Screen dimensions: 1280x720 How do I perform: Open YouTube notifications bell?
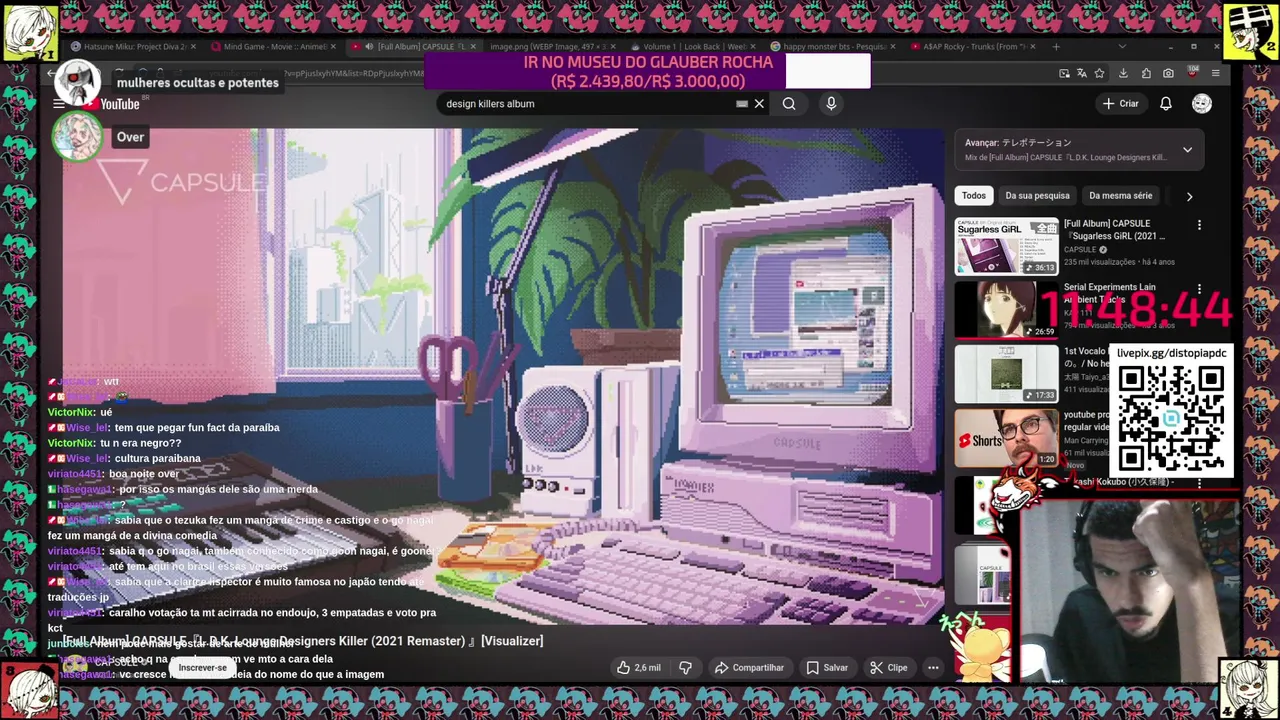[1166, 104]
